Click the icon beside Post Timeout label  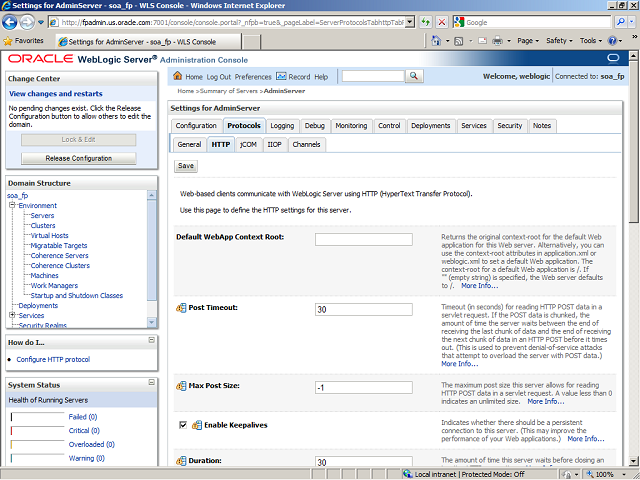pyautogui.click(x=181, y=308)
